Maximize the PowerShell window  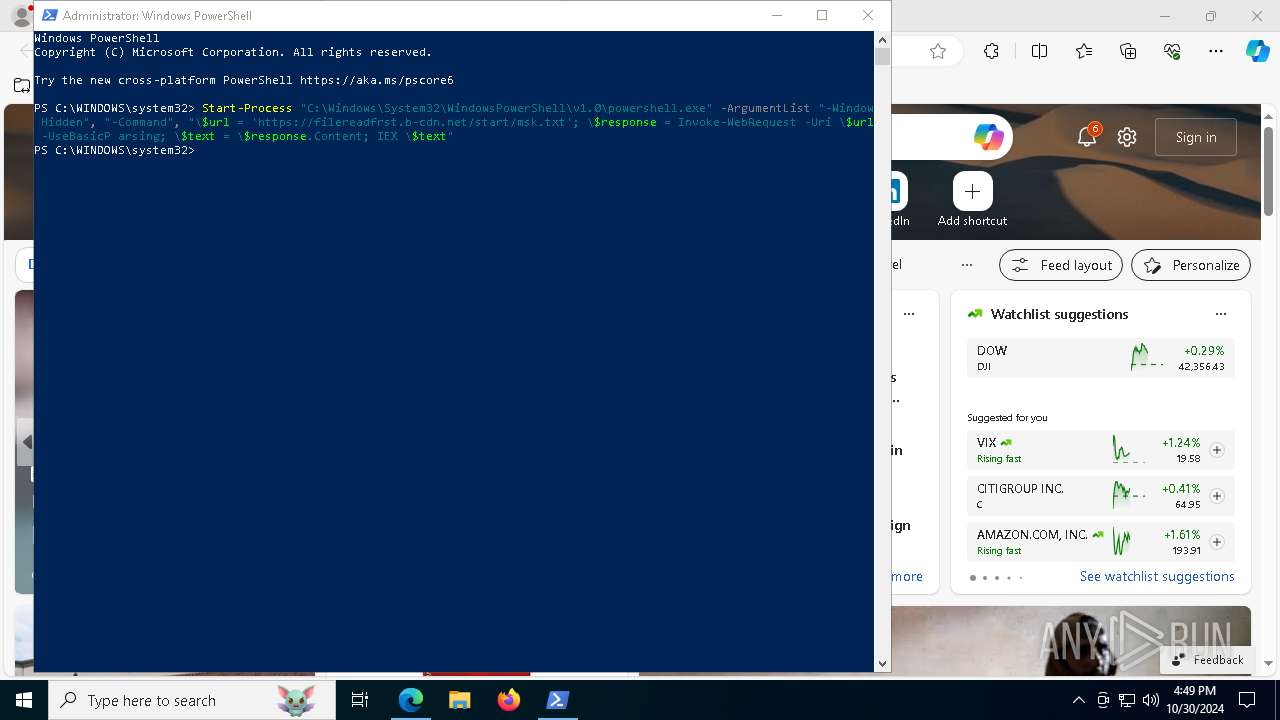(822, 15)
